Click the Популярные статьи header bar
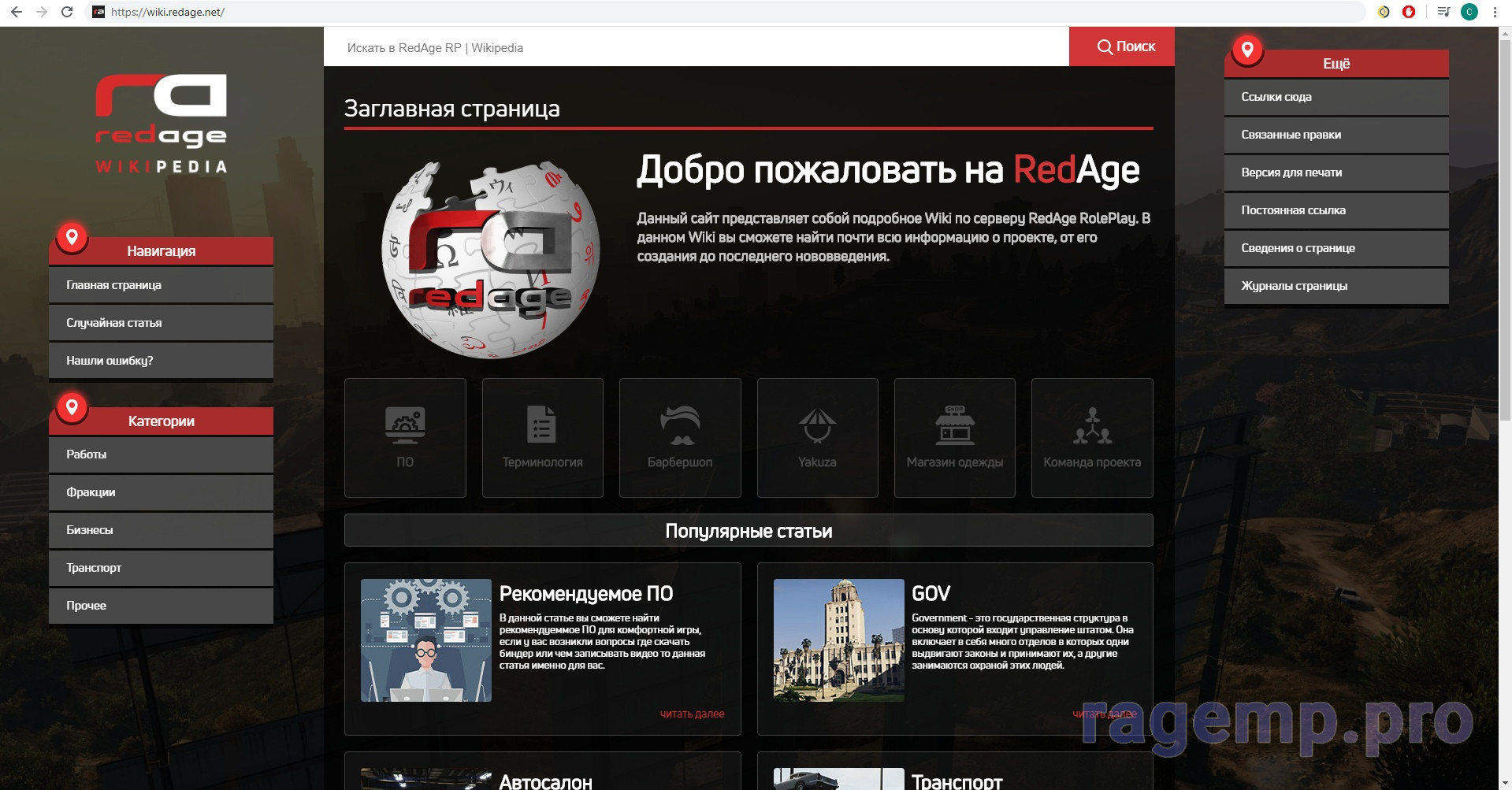Image resolution: width=1512 pixels, height=790 pixels. [x=749, y=530]
